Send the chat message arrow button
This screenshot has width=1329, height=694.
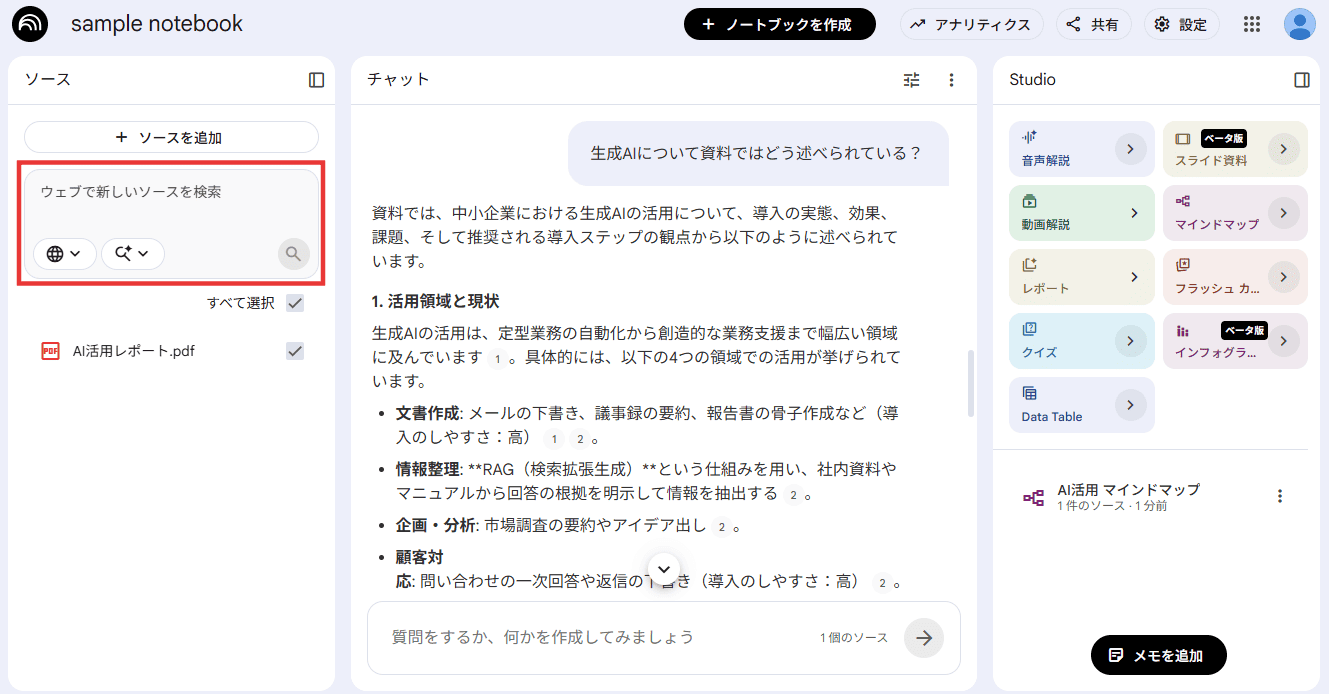[x=924, y=637]
